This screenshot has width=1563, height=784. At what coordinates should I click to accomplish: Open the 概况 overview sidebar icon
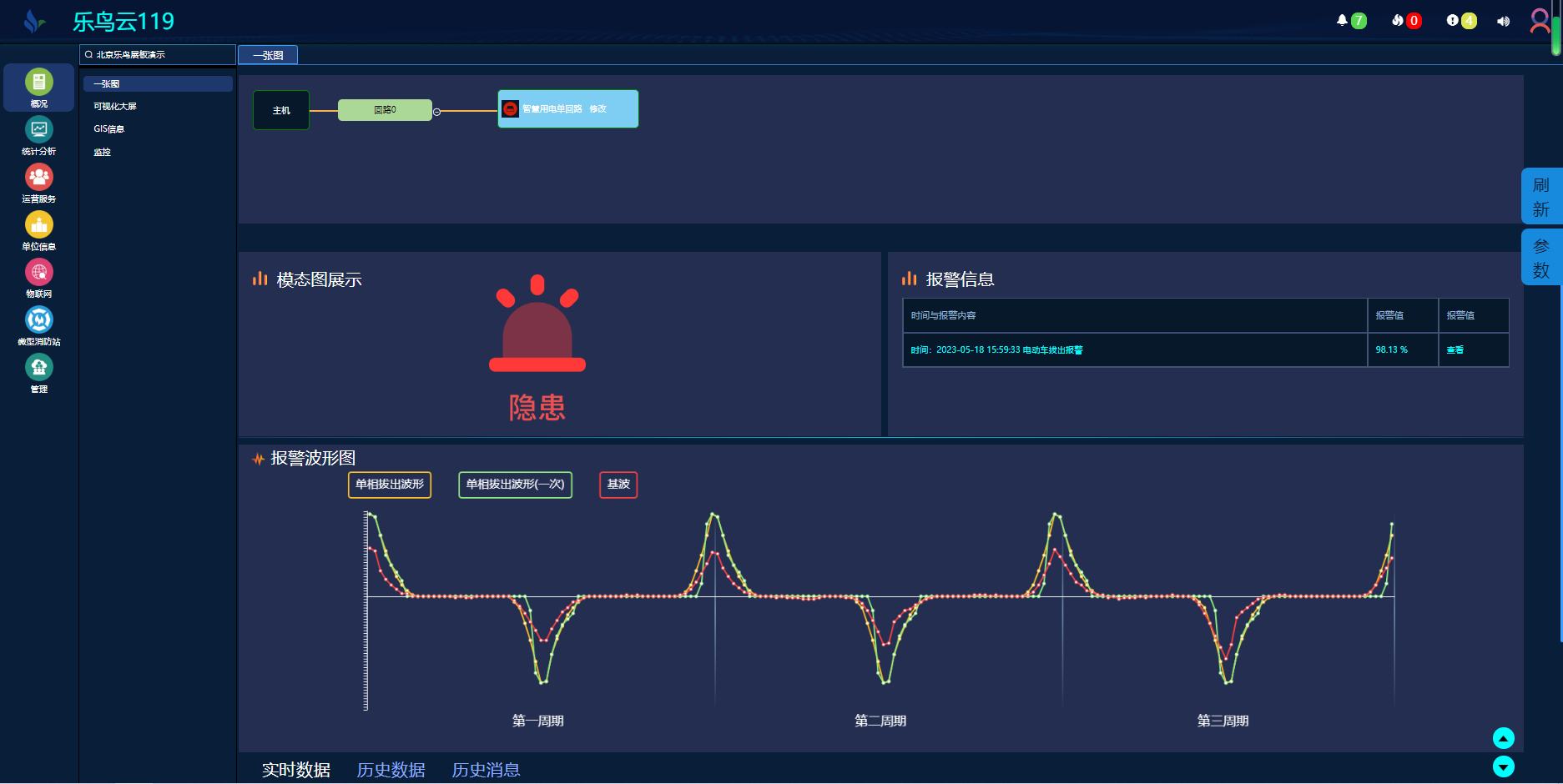click(x=39, y=83)
